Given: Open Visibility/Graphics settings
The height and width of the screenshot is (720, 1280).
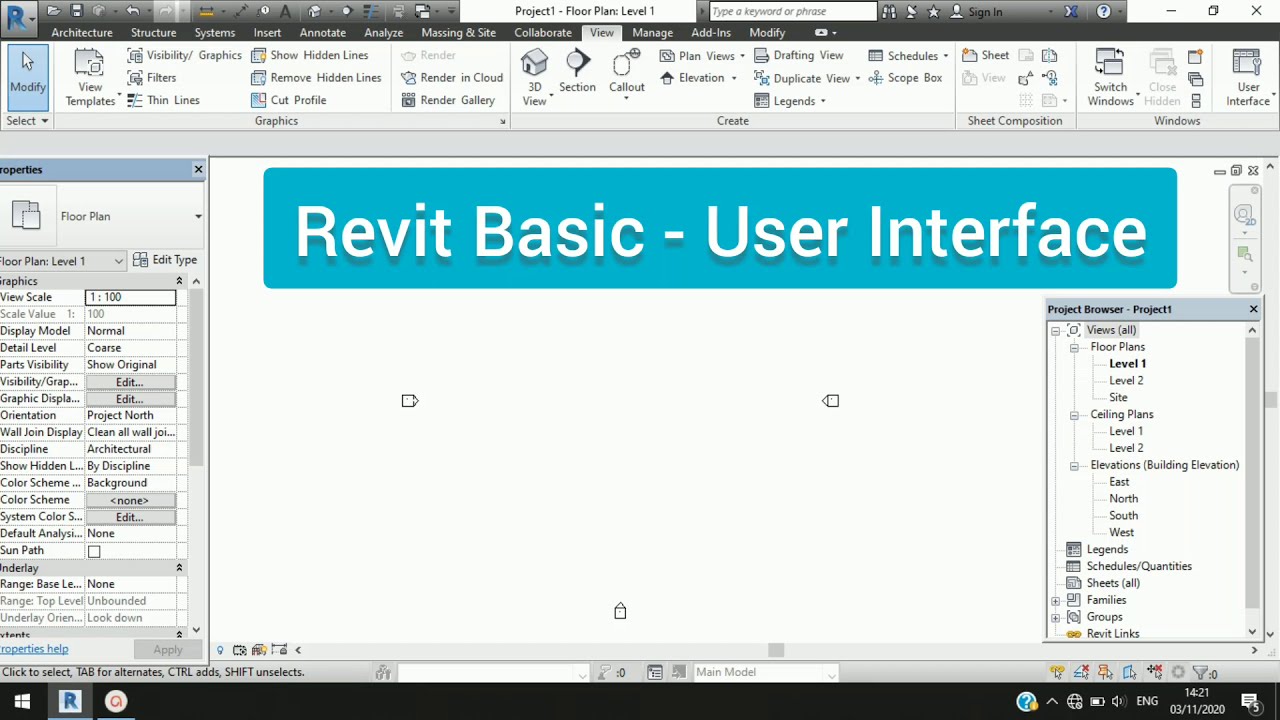Looking at the screenshot, I should point(184,55).
